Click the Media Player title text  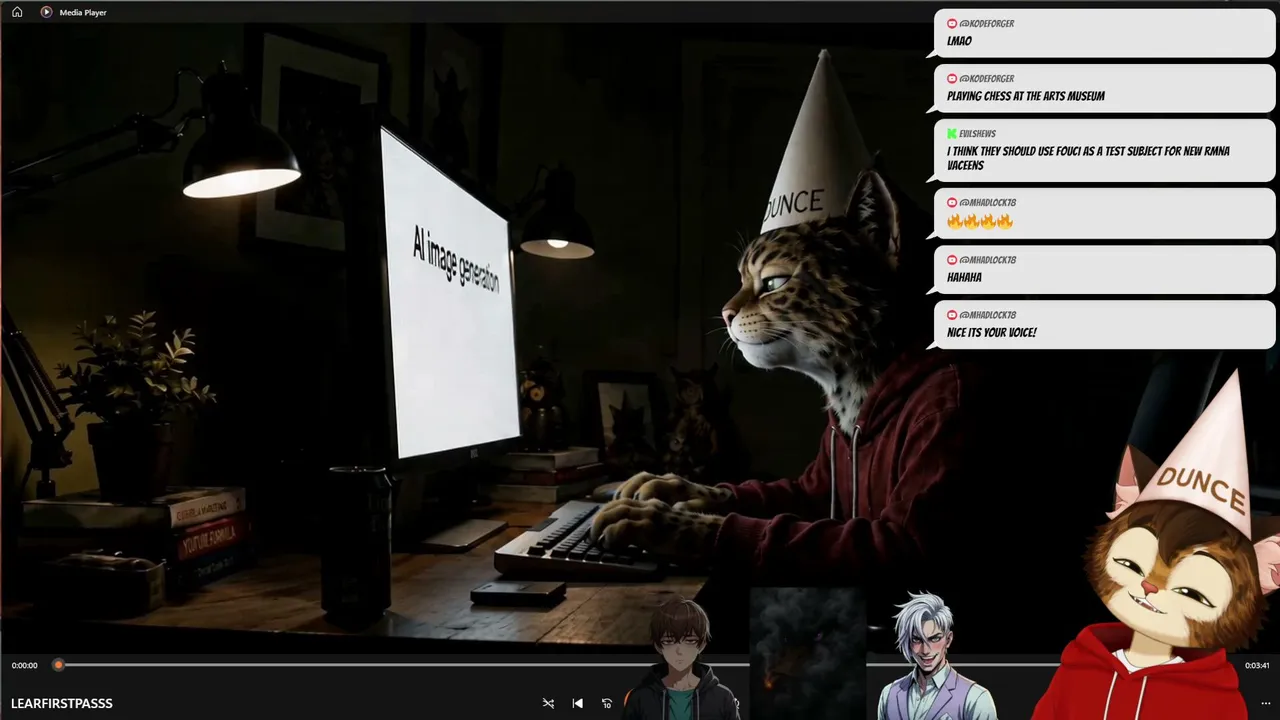[83, 12]
